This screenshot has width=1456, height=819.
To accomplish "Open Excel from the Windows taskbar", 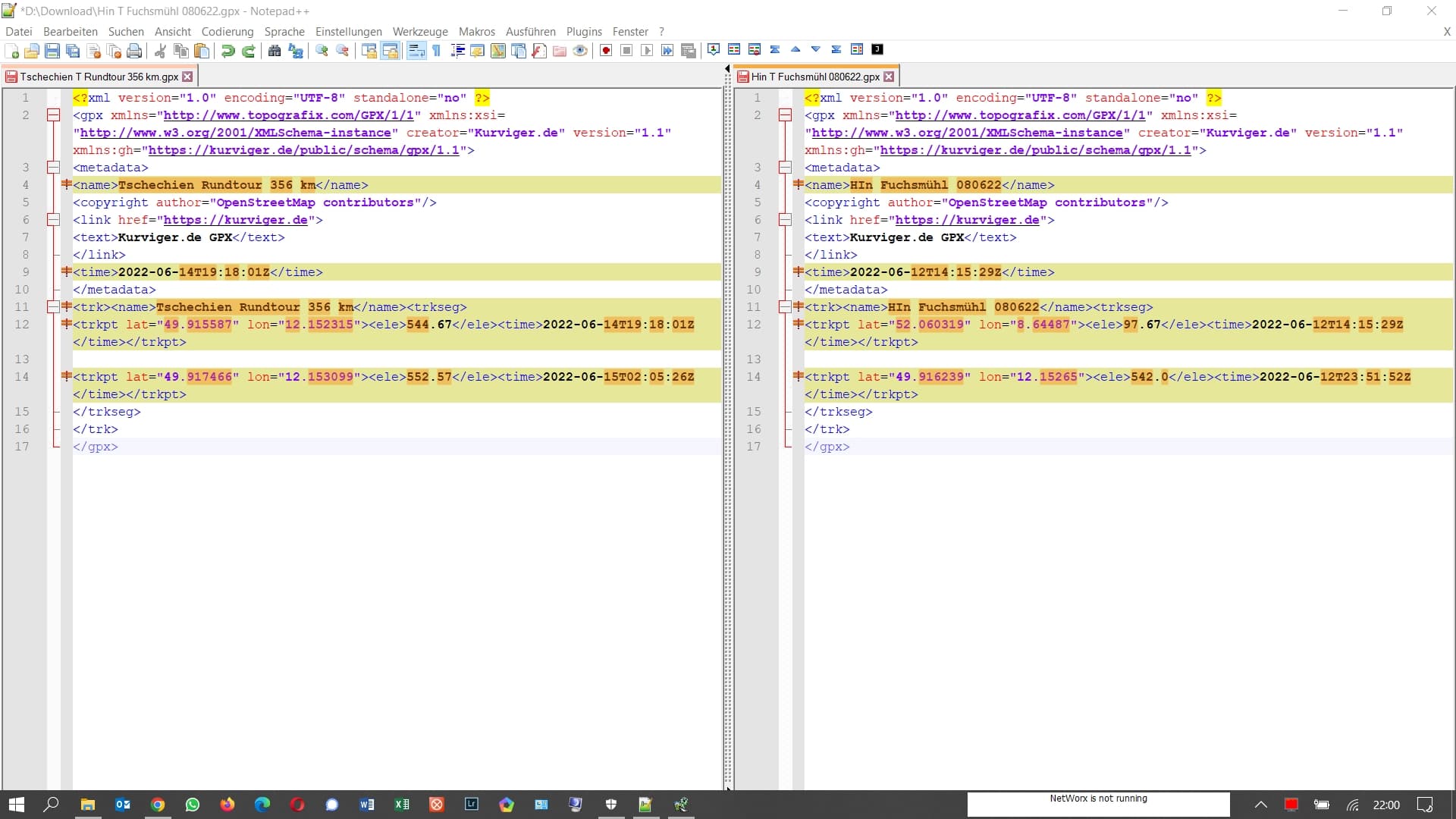I will pos(402,805).
